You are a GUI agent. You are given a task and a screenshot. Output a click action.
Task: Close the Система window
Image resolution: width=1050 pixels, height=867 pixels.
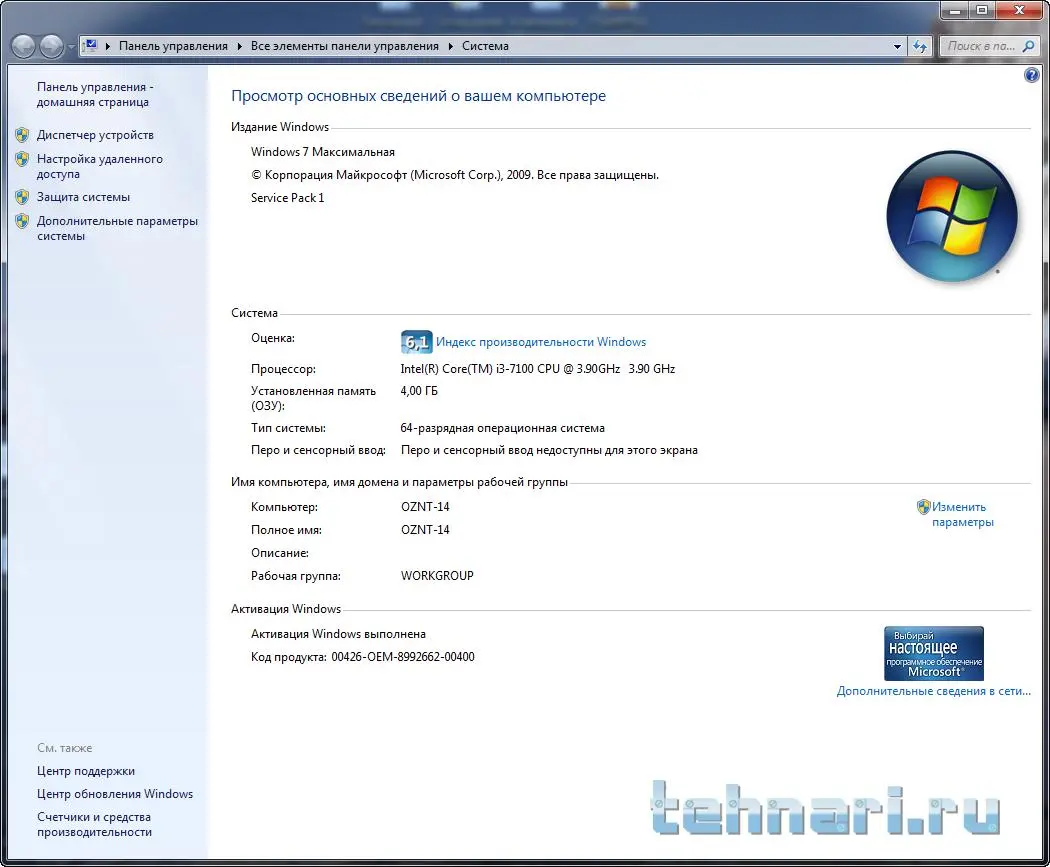click(1019, 10)
